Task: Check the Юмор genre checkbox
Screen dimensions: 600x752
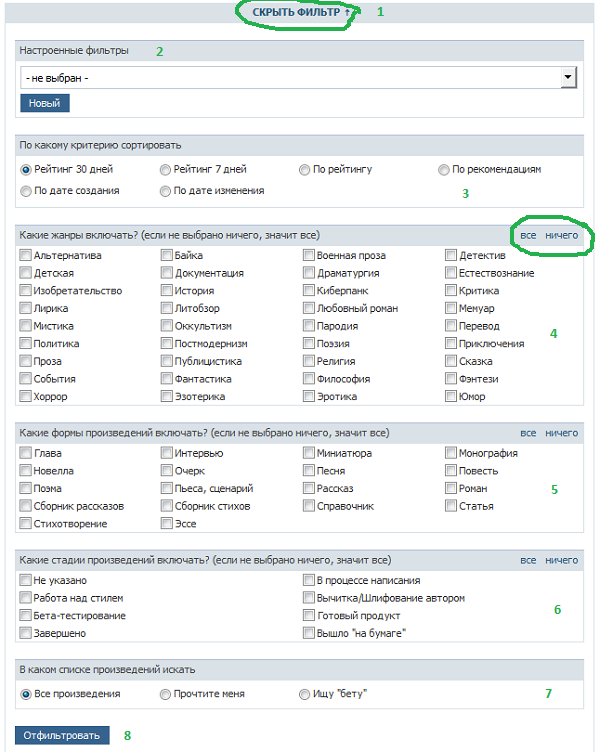Action: 450,396
